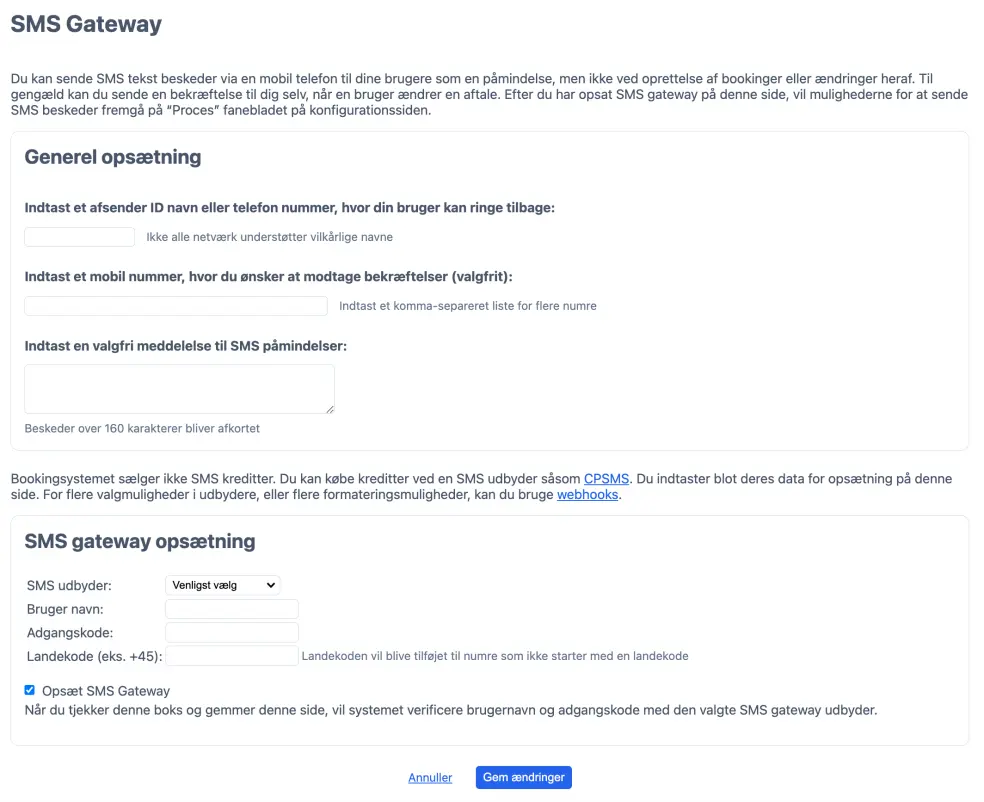Click the "Adgangskode:" label
This screenshot has height=802, width=984.
tap(70, 633)
